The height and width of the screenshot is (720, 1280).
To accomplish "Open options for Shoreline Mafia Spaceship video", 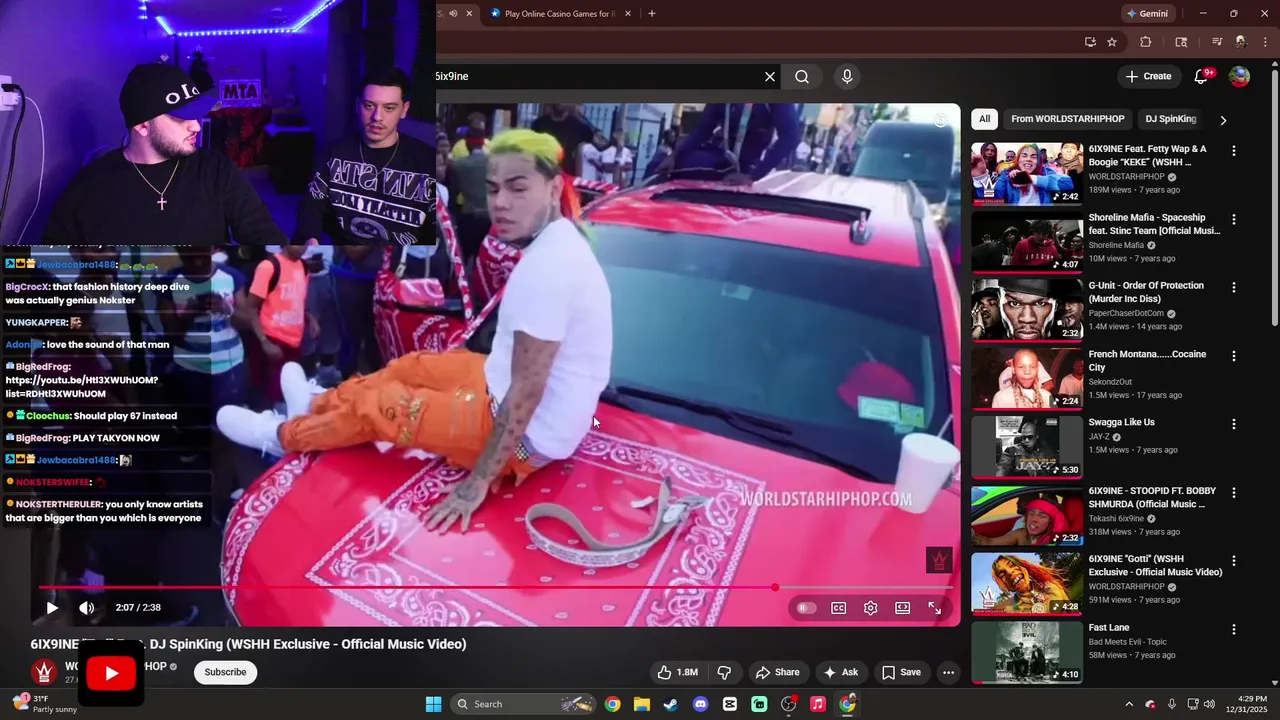I will [x=1234, y=219].
